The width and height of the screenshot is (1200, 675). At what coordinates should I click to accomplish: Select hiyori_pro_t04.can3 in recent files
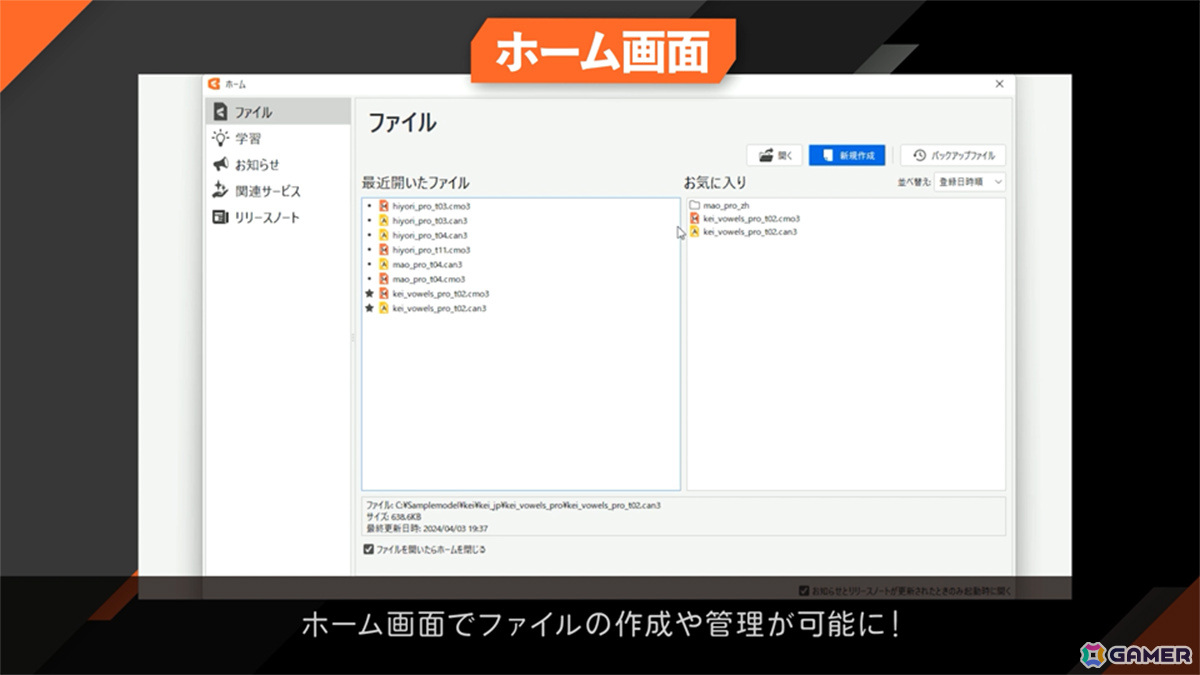[430, 235]
